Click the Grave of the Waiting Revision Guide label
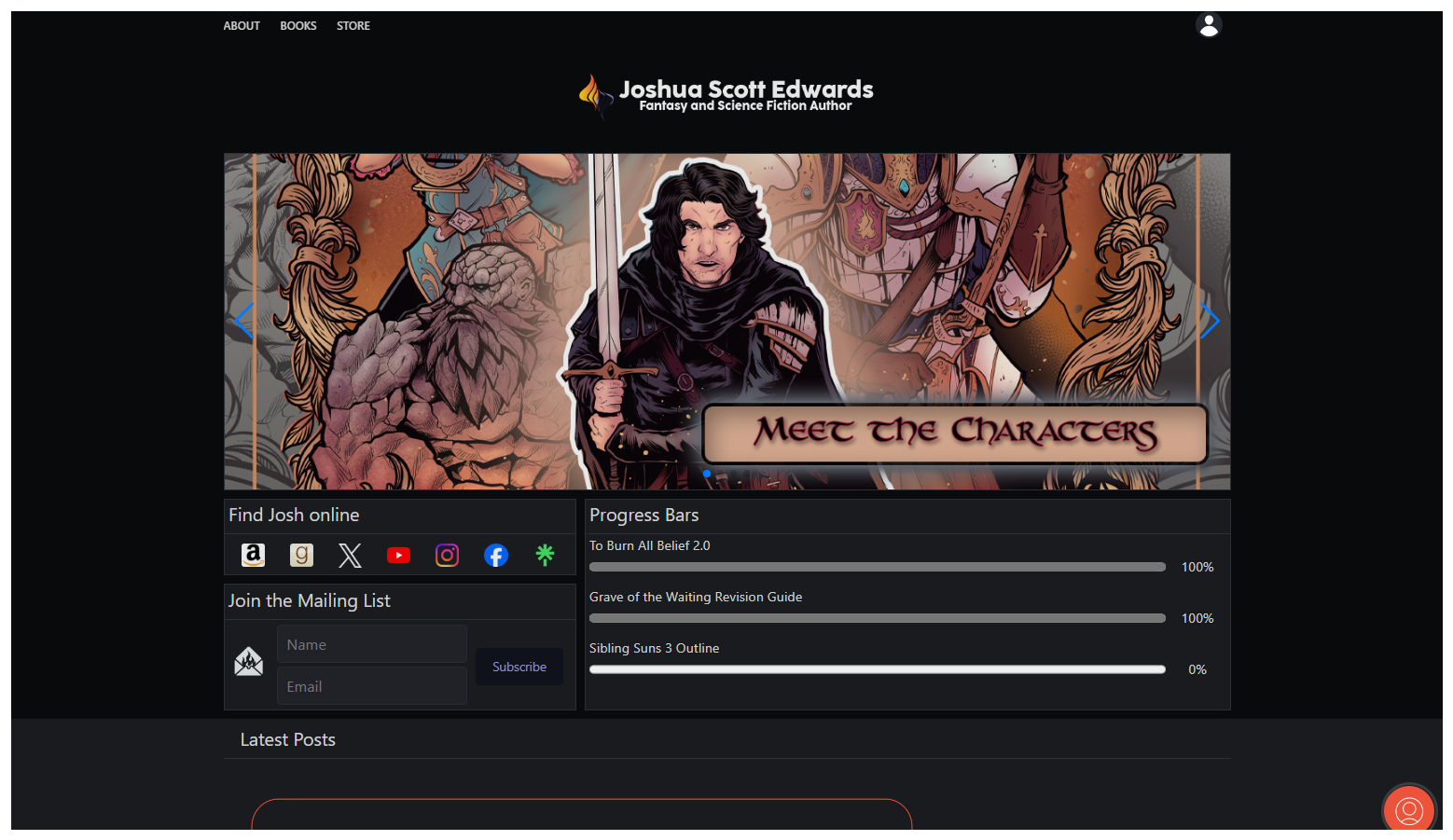This screenshot has width=1453, height=840. 696,597
